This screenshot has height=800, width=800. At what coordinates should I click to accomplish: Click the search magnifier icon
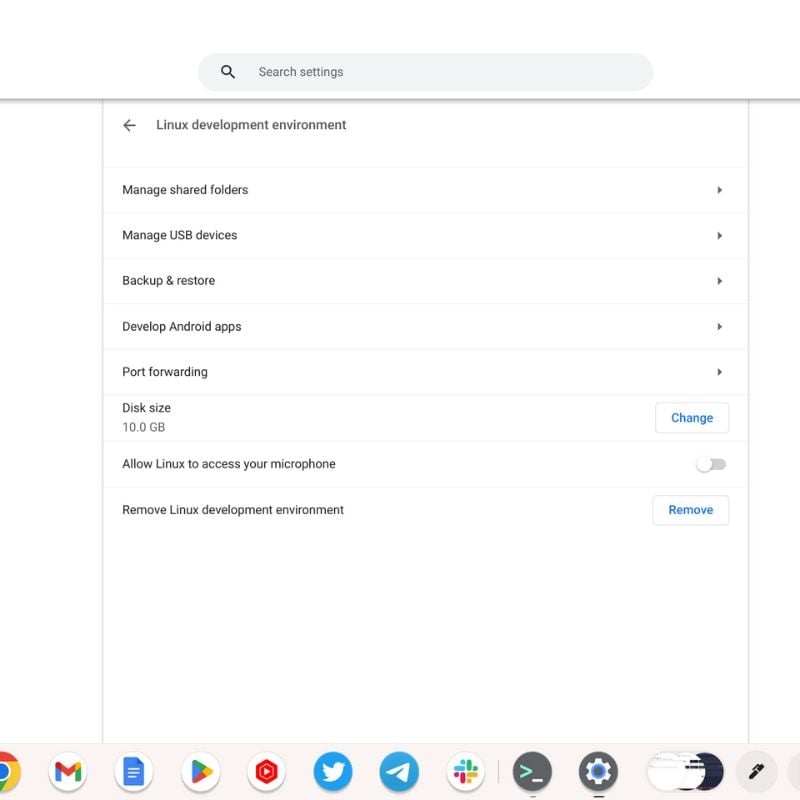tap(228, 72)
